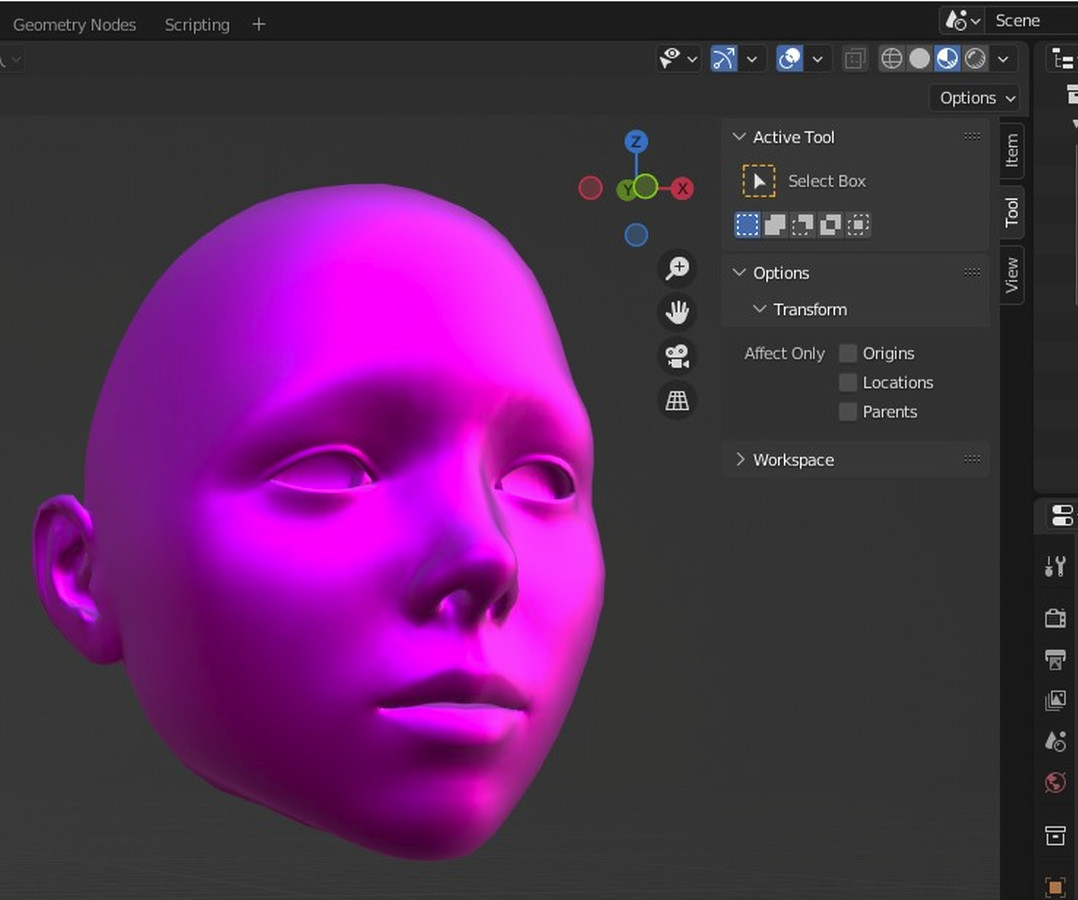Enable Affect Only Origins checkbox
This screenshot has width=1078, height=900.
[x=848, y=353]
